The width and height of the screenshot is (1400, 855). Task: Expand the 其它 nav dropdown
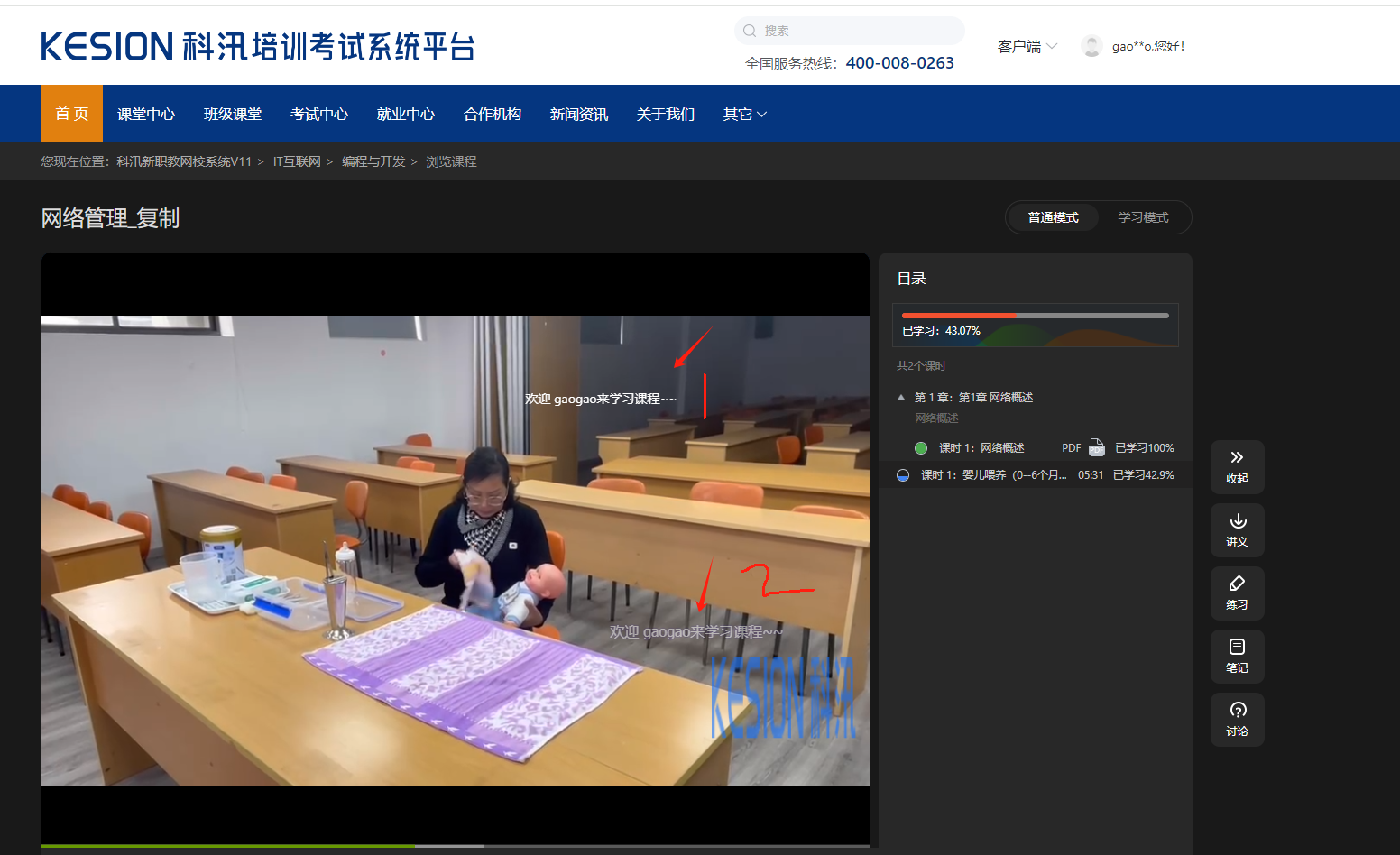tap(745, 114)
